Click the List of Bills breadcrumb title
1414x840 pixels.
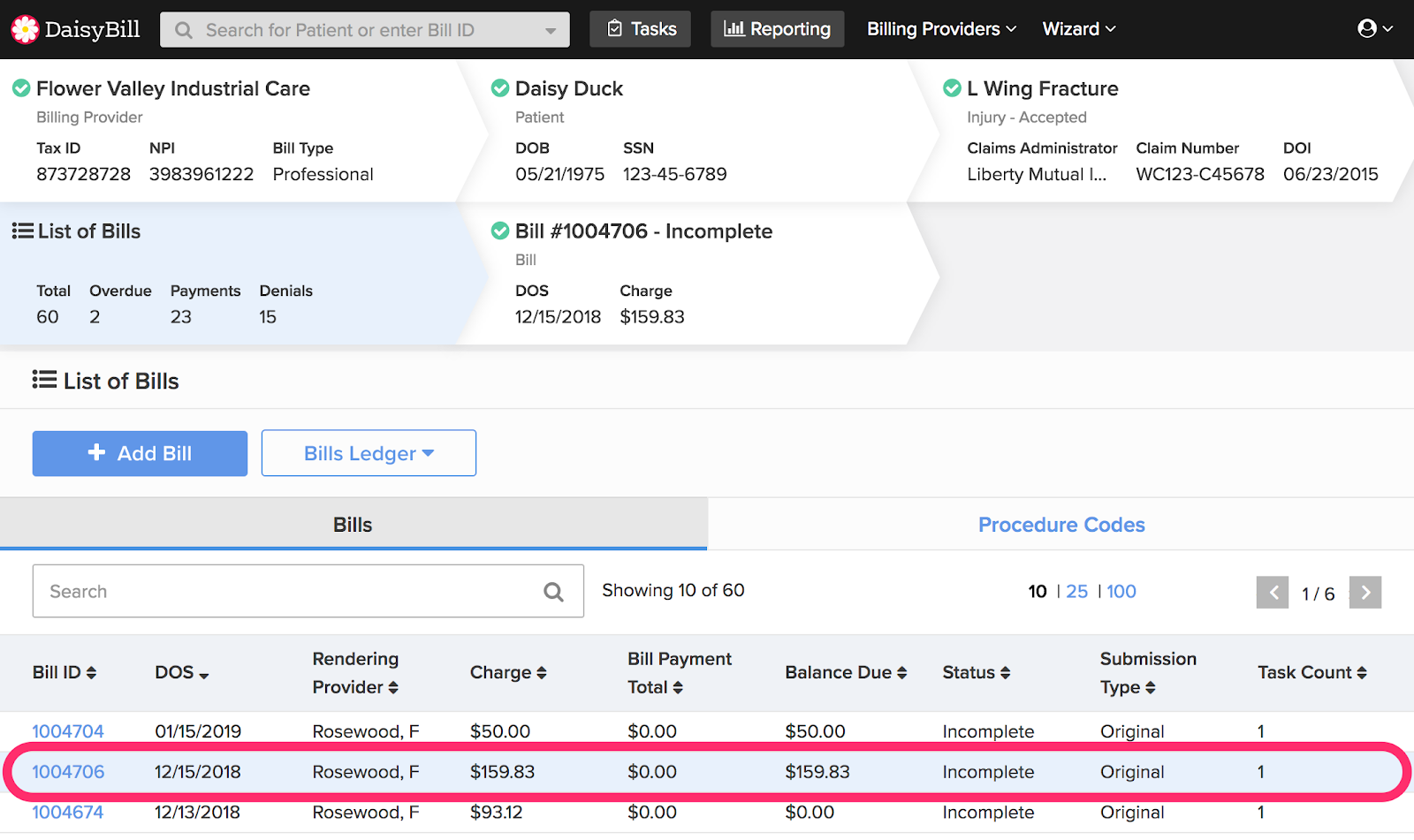coord(89,231)
